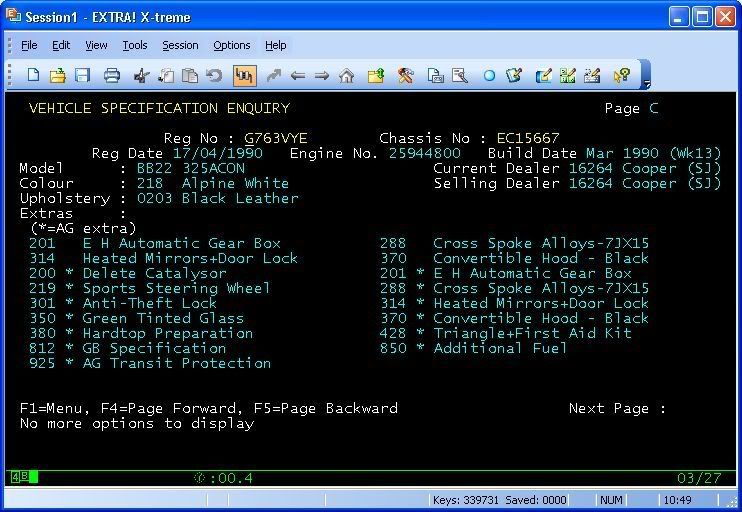Screen dimensions: 742x512
Task: Print the screen with the printer icon
Action: point(112,75)
